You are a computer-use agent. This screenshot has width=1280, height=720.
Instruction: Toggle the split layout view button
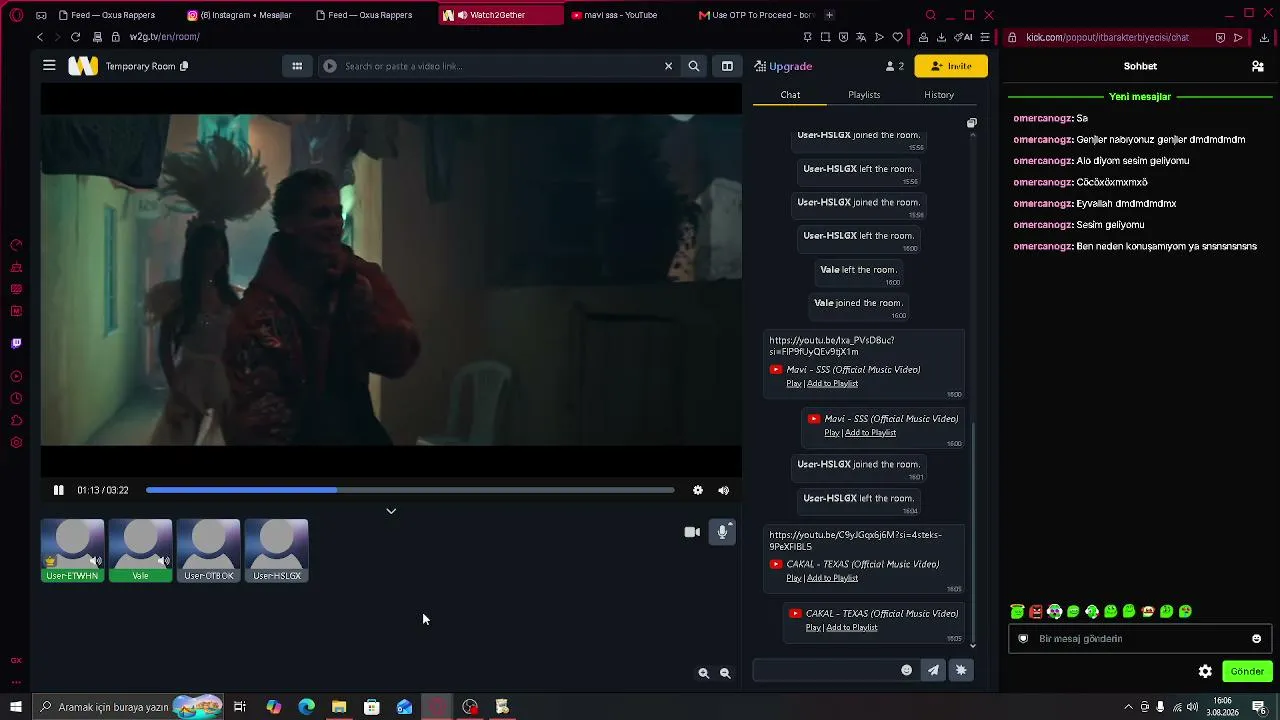point(727,66)
